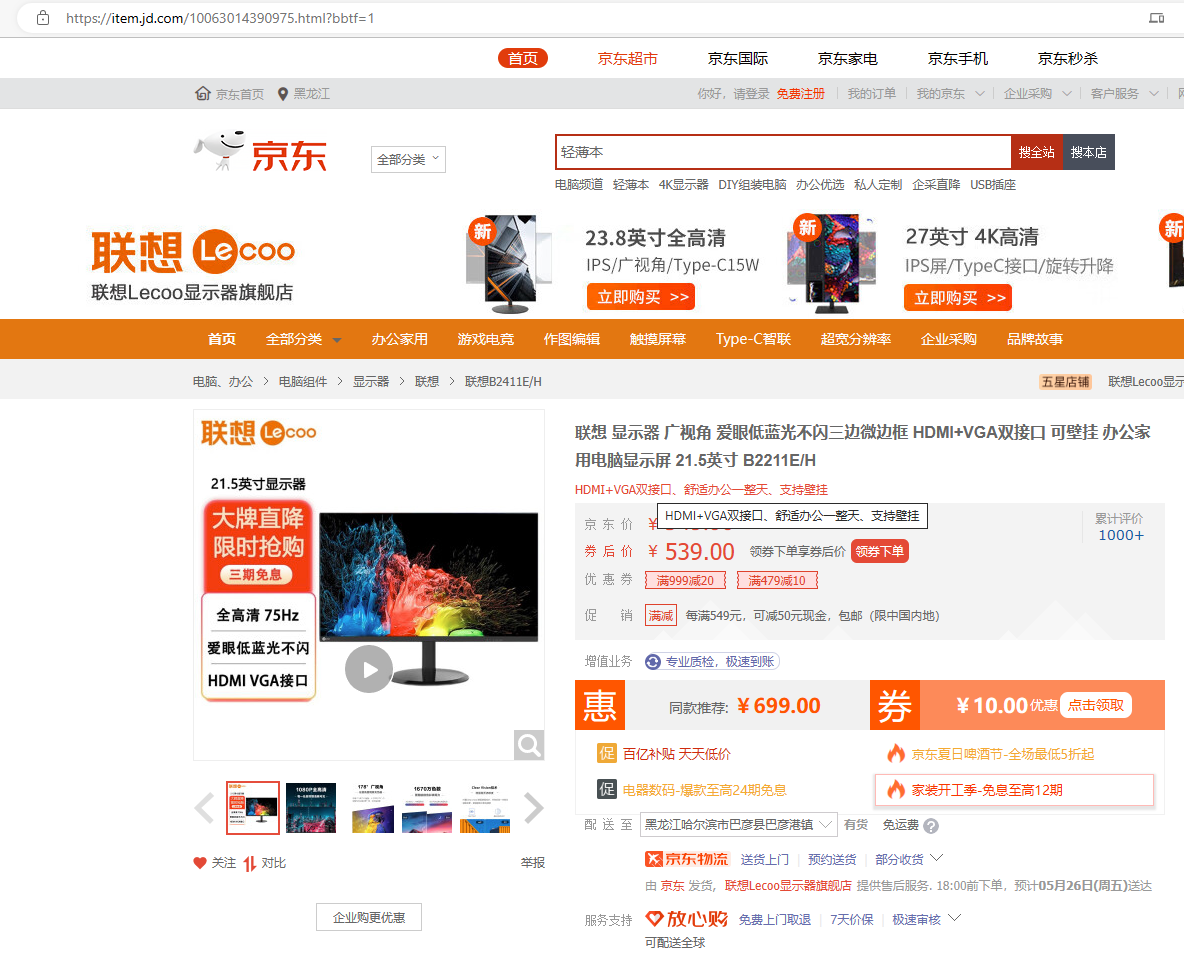Click the location pin icon beside 黑龙江

click(282, 94)
